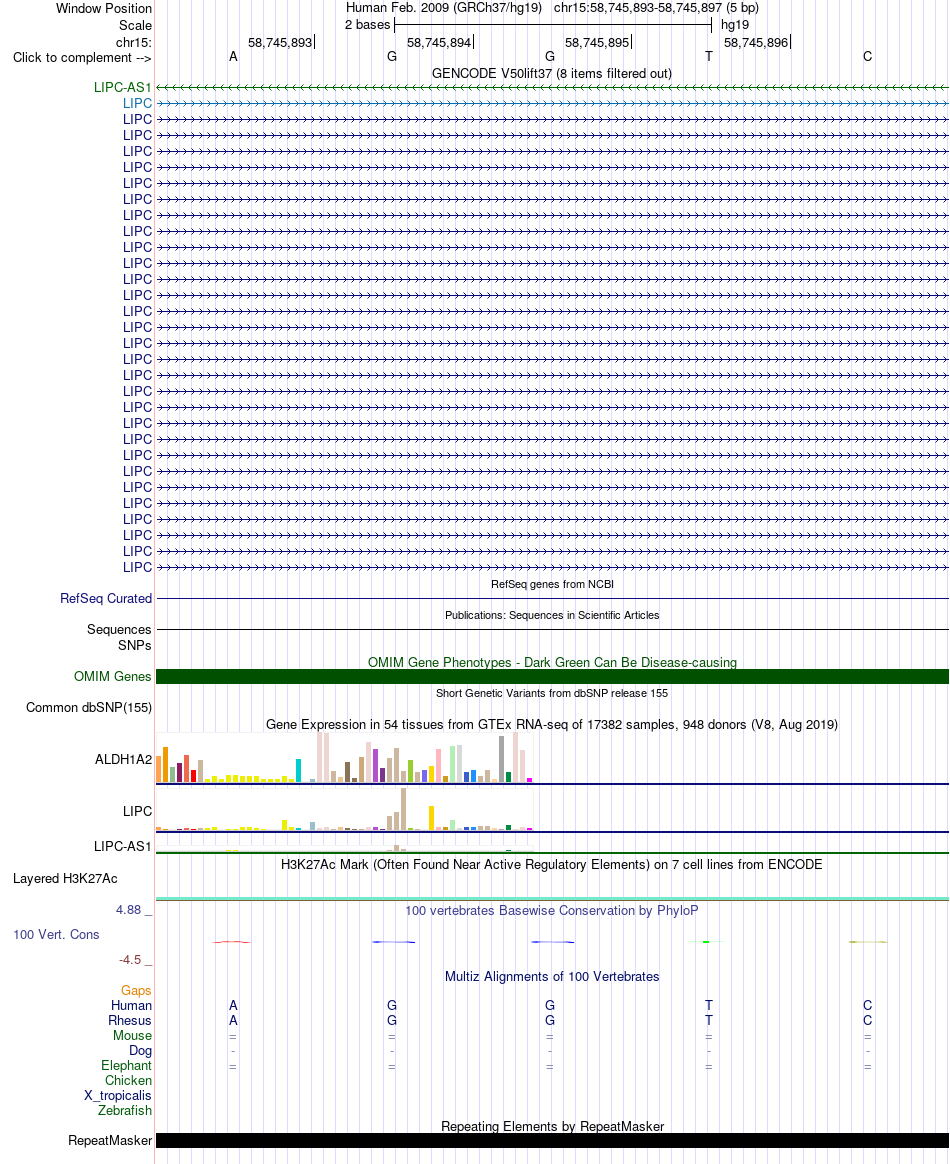
Task: Click base A in the Human alignment row
Action: [x=233, y=1006]
